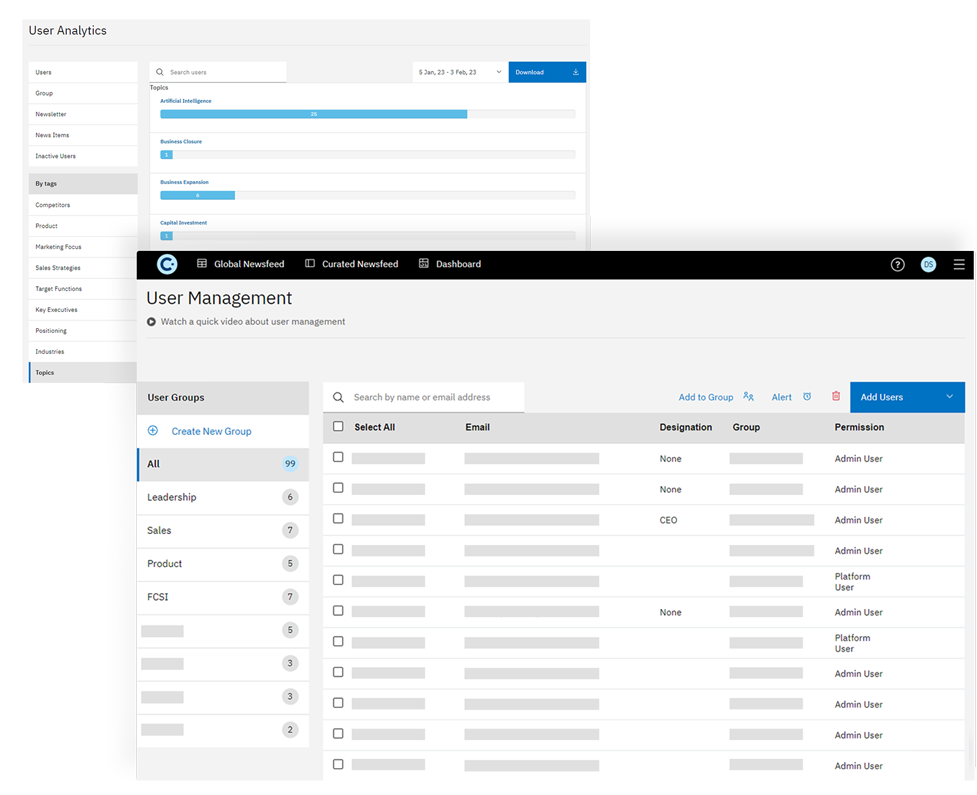The height and width of the screenshot is (795, 977).
Task: Select Marketing Focus in the By tags list
Action: (x=83, y=247)
